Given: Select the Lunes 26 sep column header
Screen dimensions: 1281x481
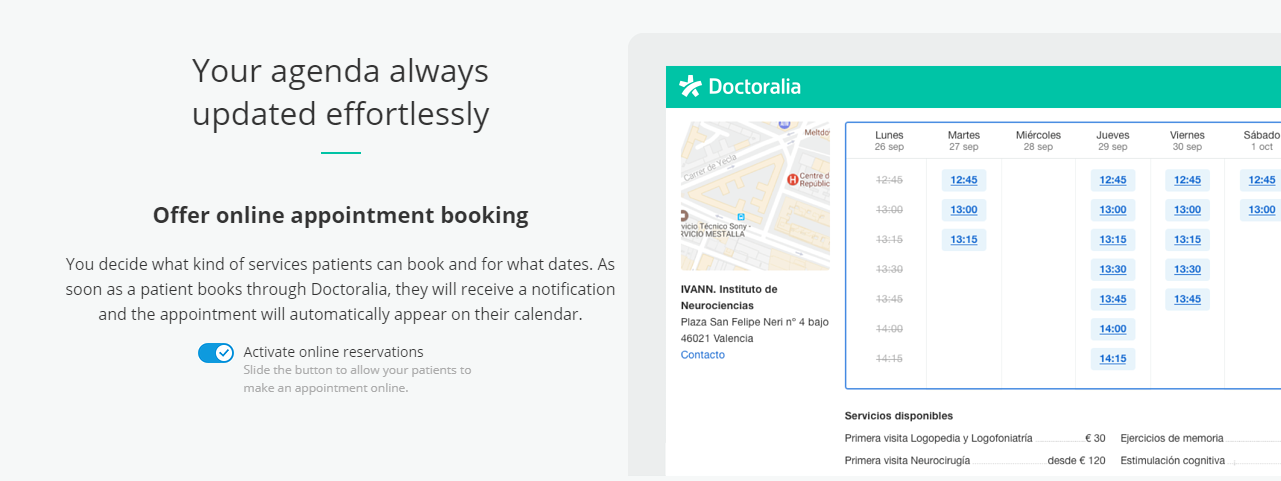Looking at the screenshot, I should click(x=889, y=140).
